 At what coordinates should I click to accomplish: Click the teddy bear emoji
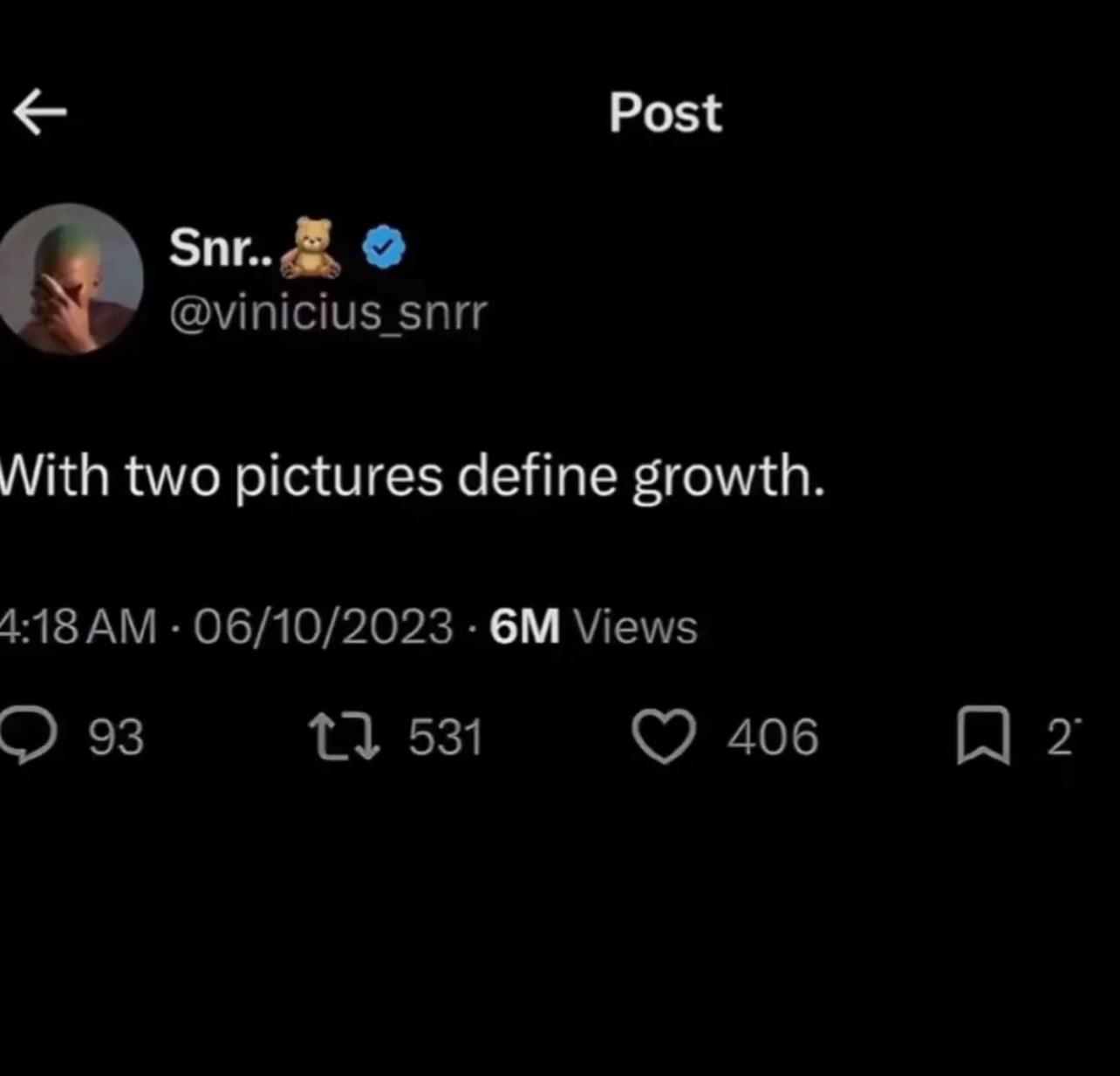click(312, 248)
